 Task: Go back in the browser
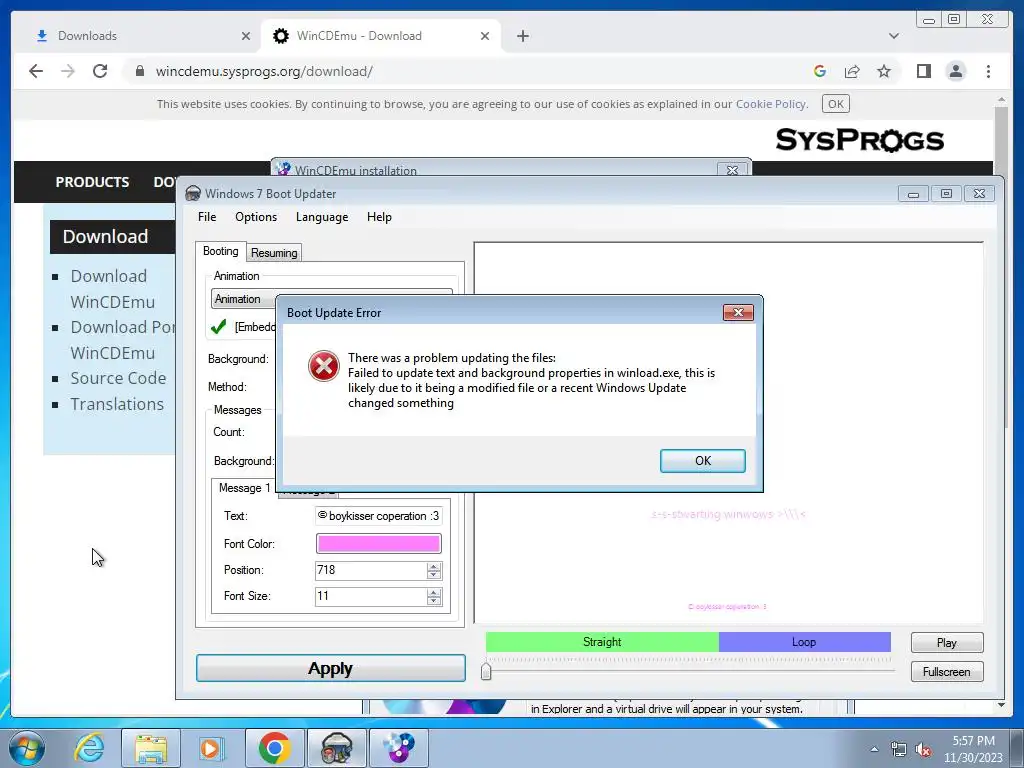point(36,71)
